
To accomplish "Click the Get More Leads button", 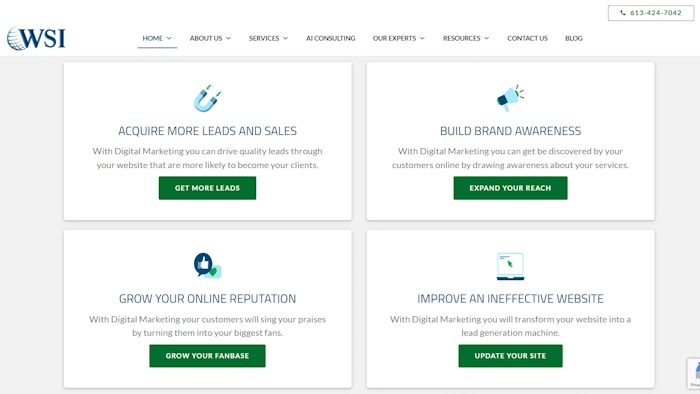I will (x=207, y=188).
